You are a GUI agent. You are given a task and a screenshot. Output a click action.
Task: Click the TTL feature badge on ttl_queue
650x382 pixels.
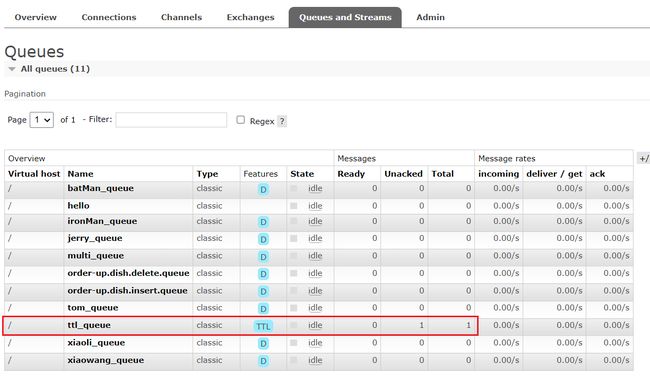pos(263,326)
